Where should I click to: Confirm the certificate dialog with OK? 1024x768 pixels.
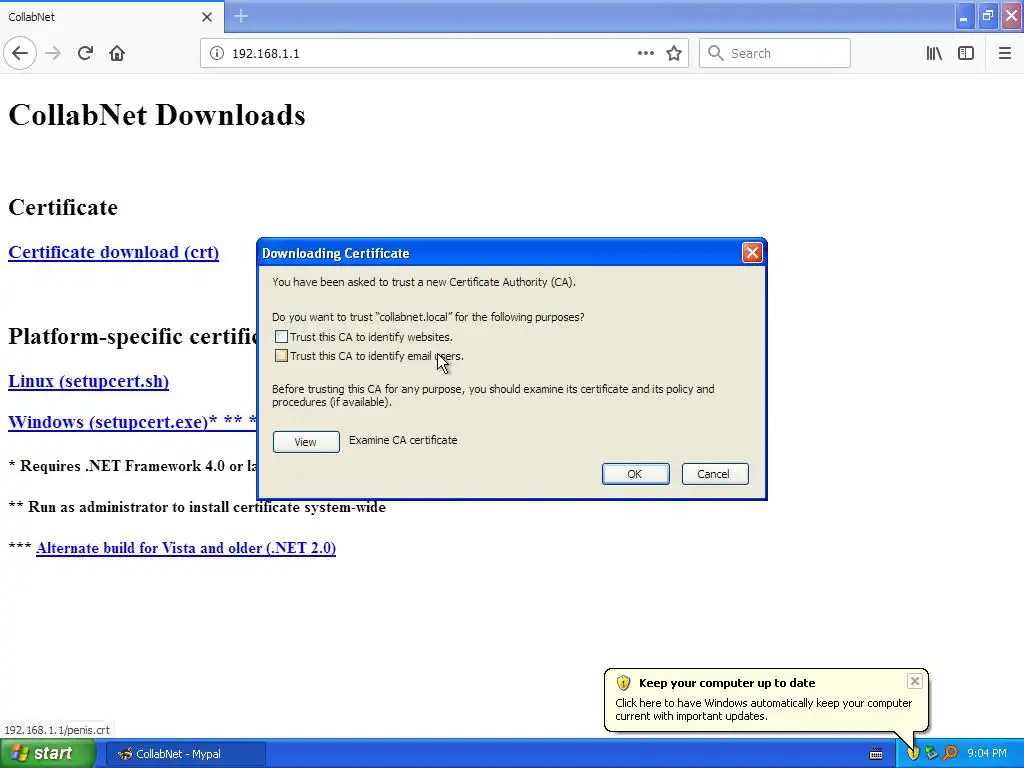point(635,474)
